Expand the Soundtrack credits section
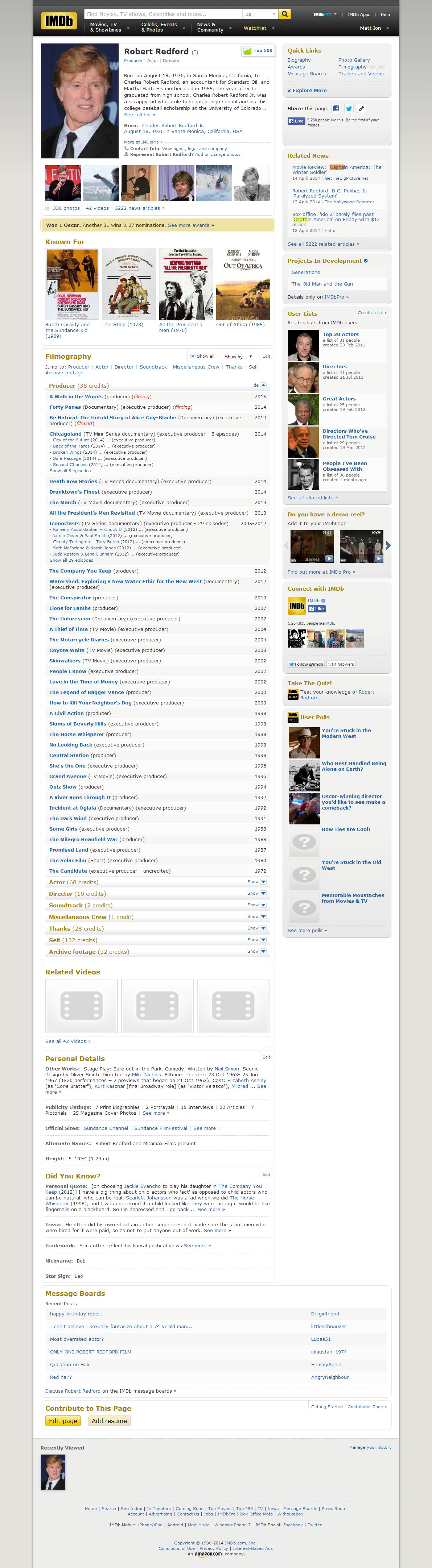Image resolution: width=432 pixels, height=1568 pixels. (x=256, y=904)
